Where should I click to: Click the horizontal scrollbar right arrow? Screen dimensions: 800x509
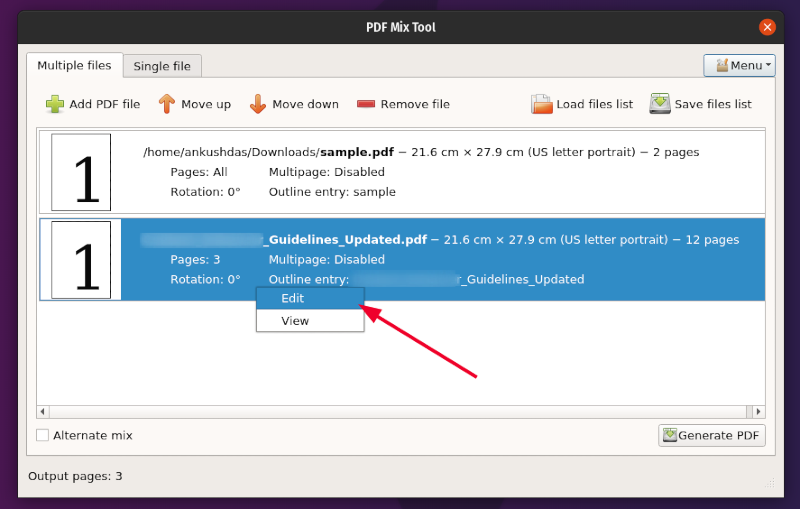[x=758, y=411]
